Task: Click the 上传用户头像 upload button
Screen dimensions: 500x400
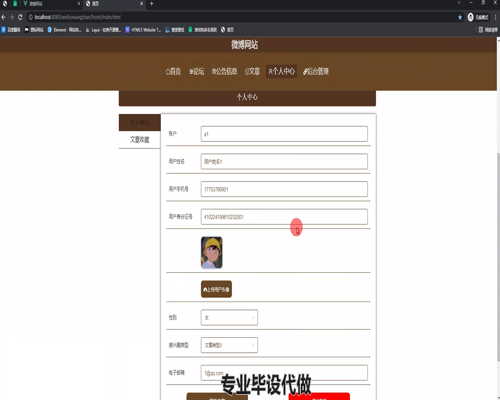Action: tap(216, 289)
